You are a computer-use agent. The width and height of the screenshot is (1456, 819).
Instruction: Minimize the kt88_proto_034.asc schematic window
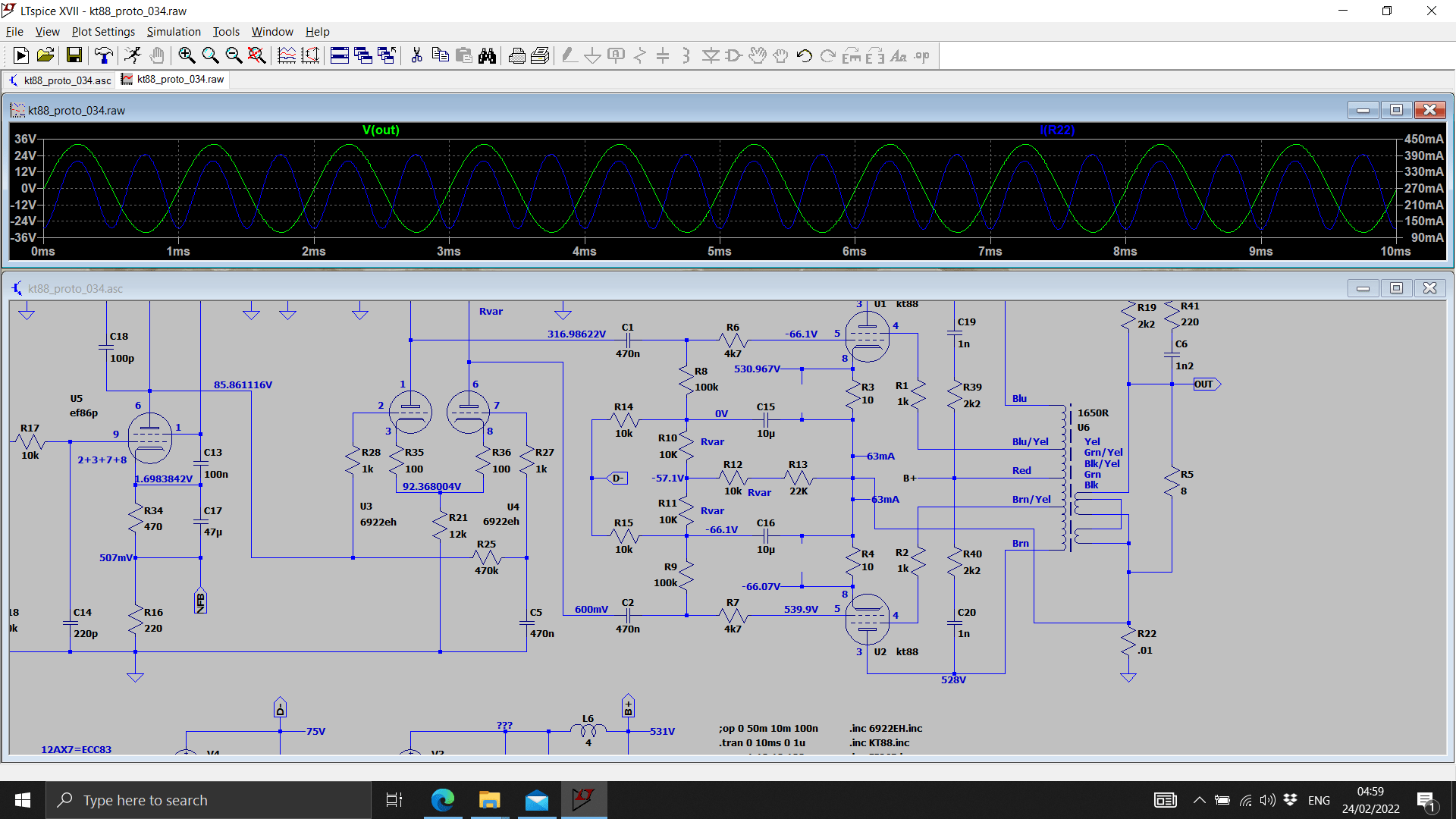tap(1363, 288)
